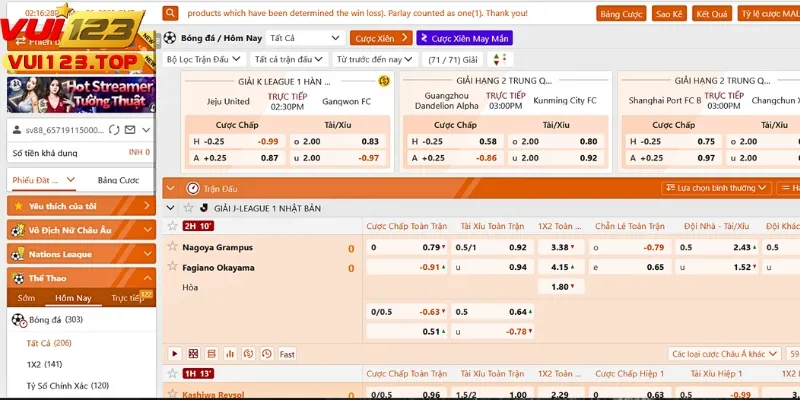Toggle favorite star on 1H 13' match row
This screenshot has width=800, height=400.
click(172, 373)
